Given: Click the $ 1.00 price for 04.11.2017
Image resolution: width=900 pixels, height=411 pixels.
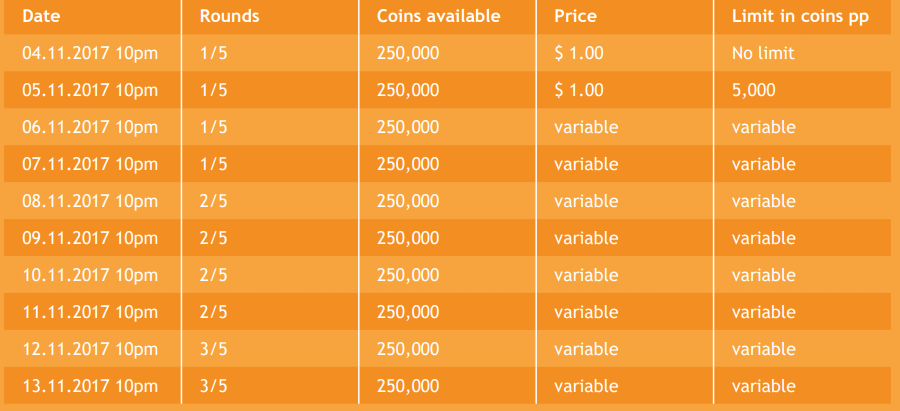Looking at the screenshot, I should coord(579,53).
